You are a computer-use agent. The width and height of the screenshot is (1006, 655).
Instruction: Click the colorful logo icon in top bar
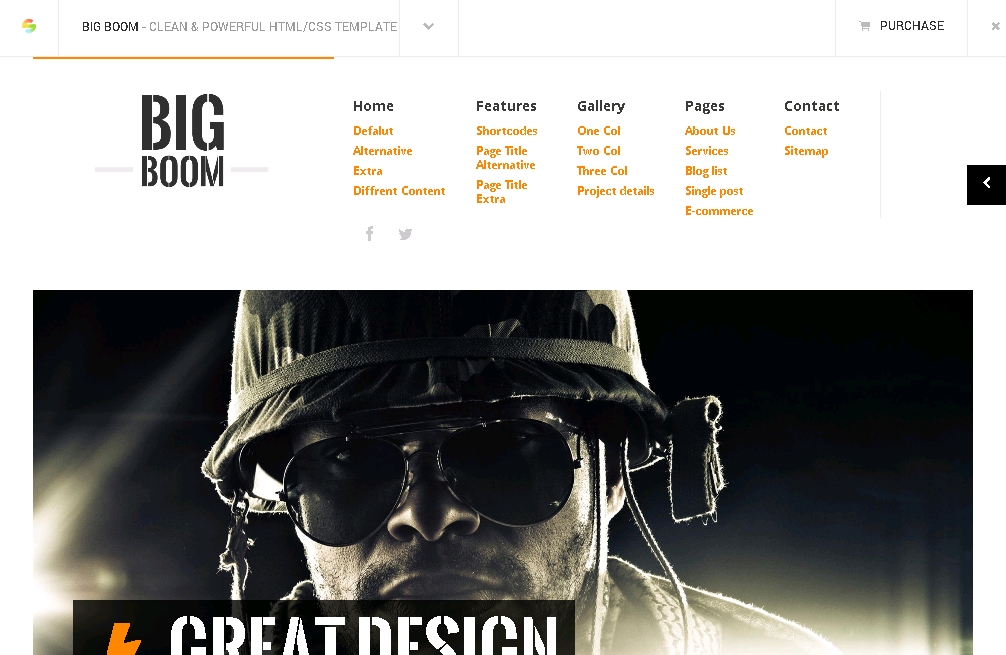29,26
